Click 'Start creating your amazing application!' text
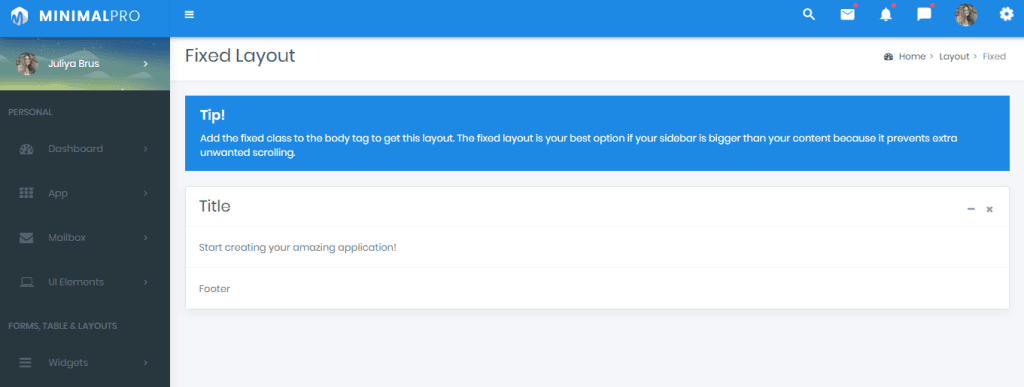 pos(298,248)
